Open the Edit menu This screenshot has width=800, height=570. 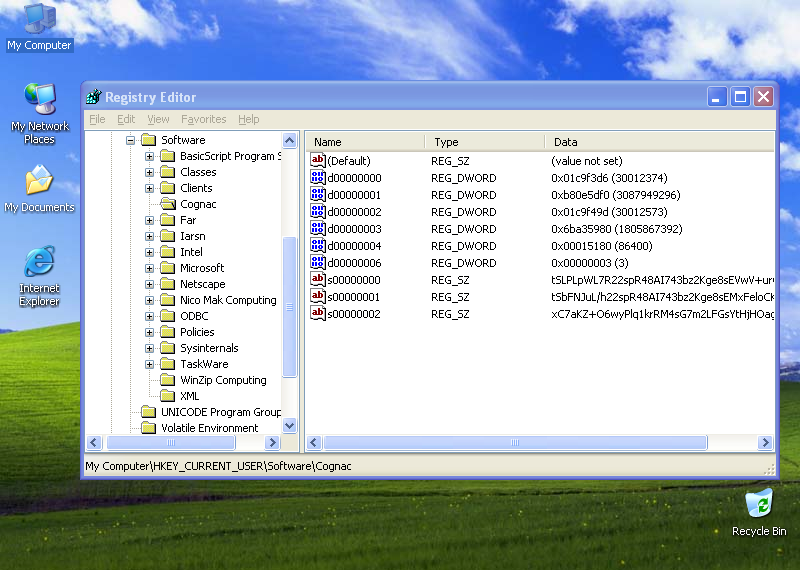[126, 119]
